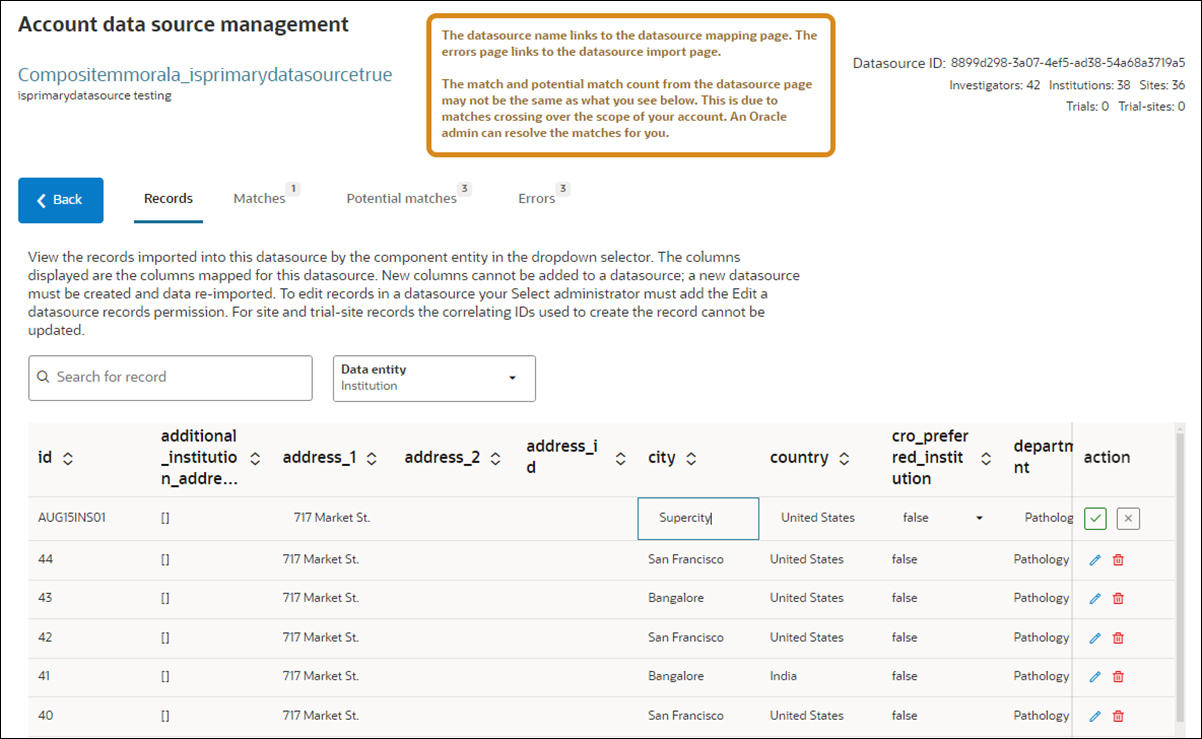Switch to the Records tab
The width and height of the screenshot is (1202, 739).
click(168, 199)
